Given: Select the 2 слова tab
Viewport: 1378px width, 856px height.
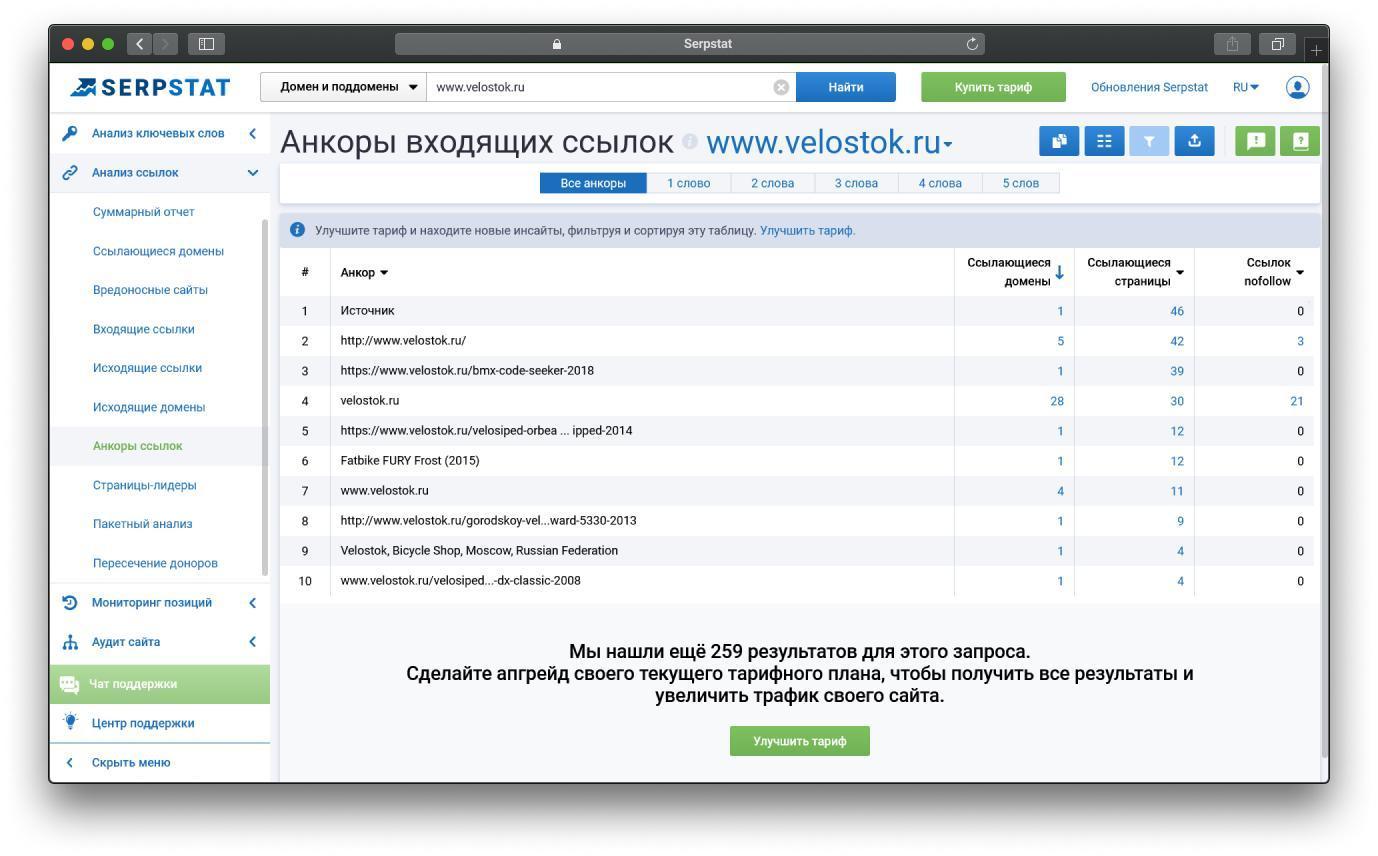Looking at the screenshot, I should 772,183.
